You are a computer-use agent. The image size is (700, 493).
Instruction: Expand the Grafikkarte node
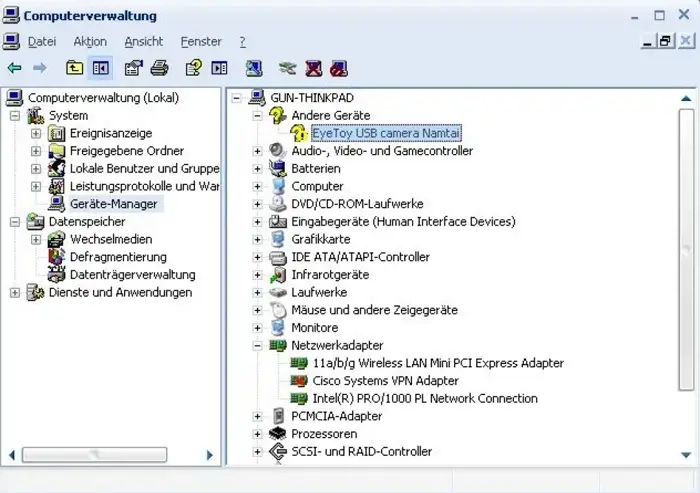(257, 240)
